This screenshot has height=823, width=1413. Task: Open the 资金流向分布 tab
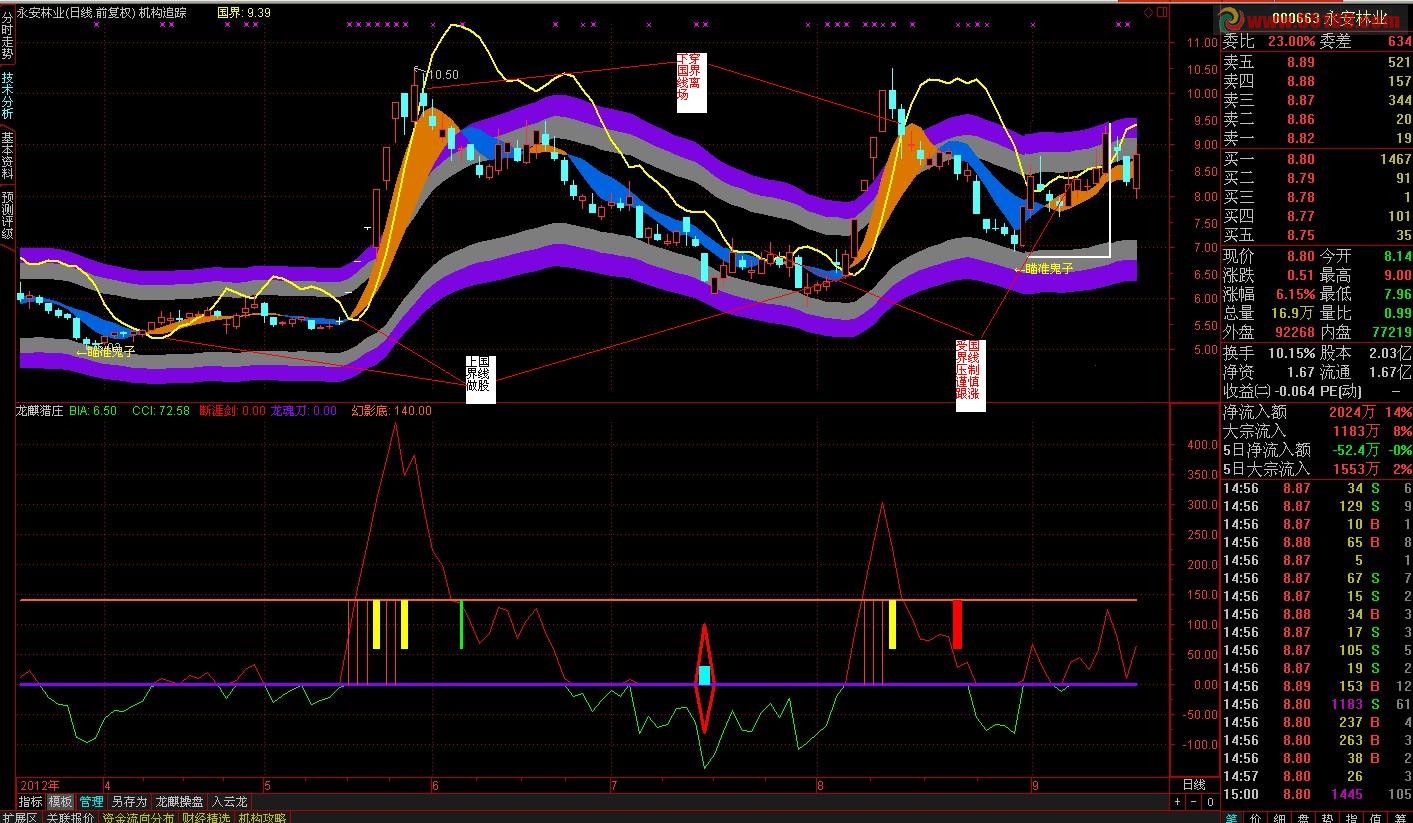[x=138, y=817]
